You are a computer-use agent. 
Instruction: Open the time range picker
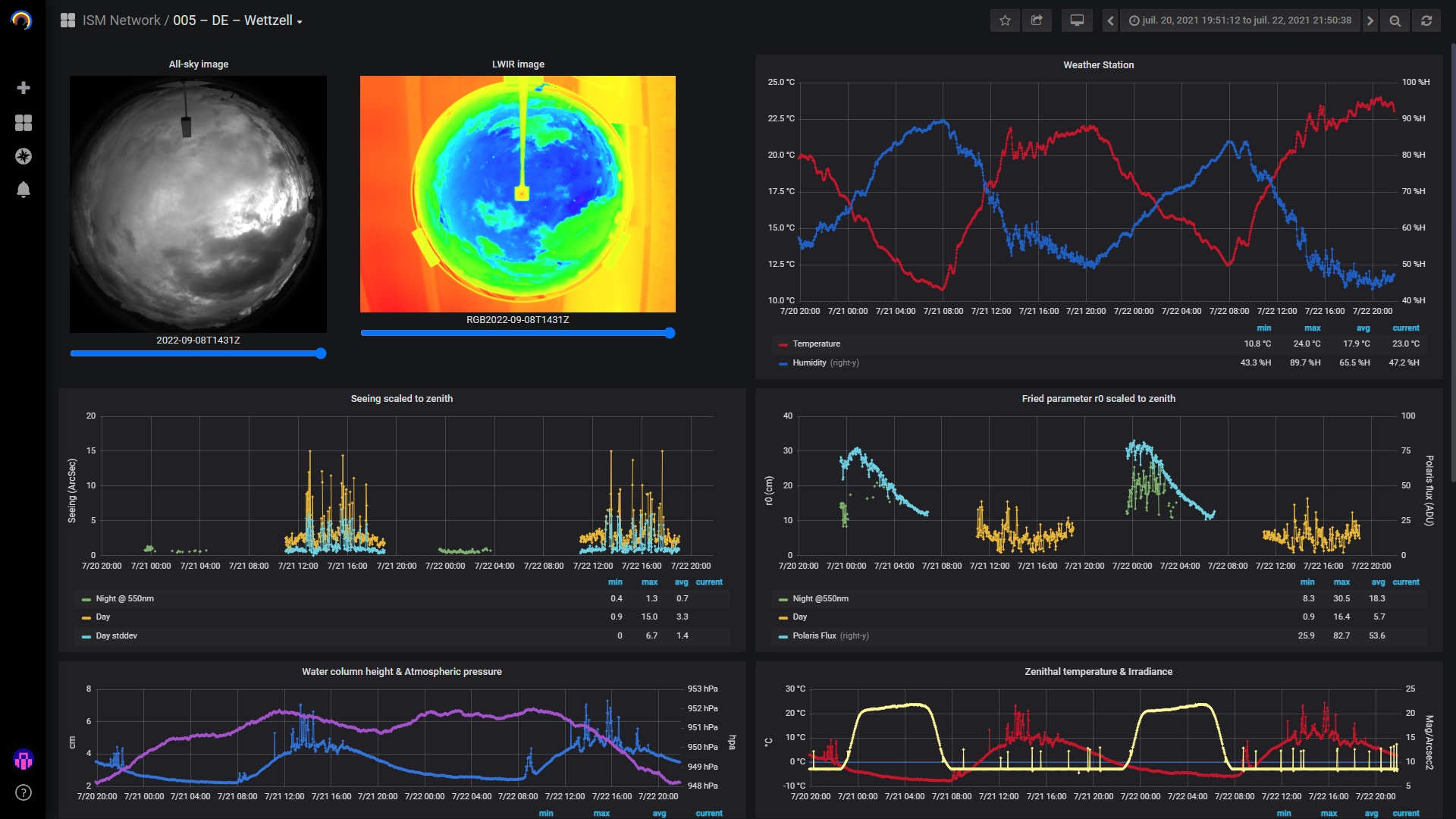coord(1240,20)
